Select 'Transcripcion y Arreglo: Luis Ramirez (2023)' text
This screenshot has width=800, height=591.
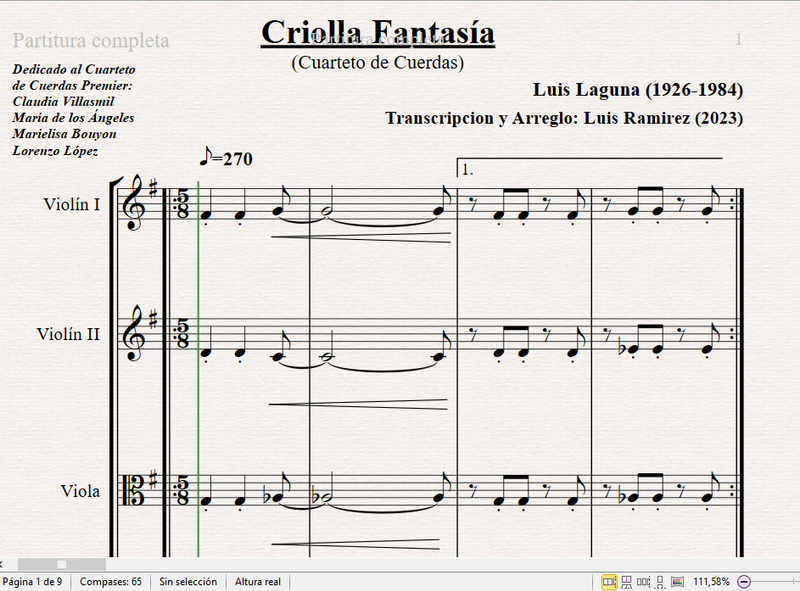click(564, 118)
